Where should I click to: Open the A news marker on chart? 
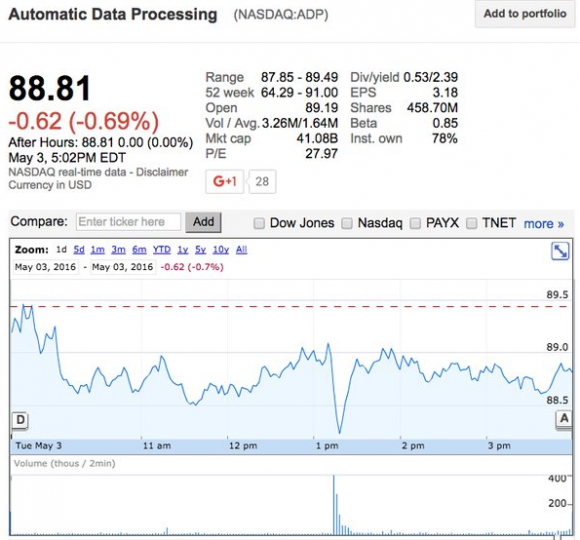[x=564, y=419]
